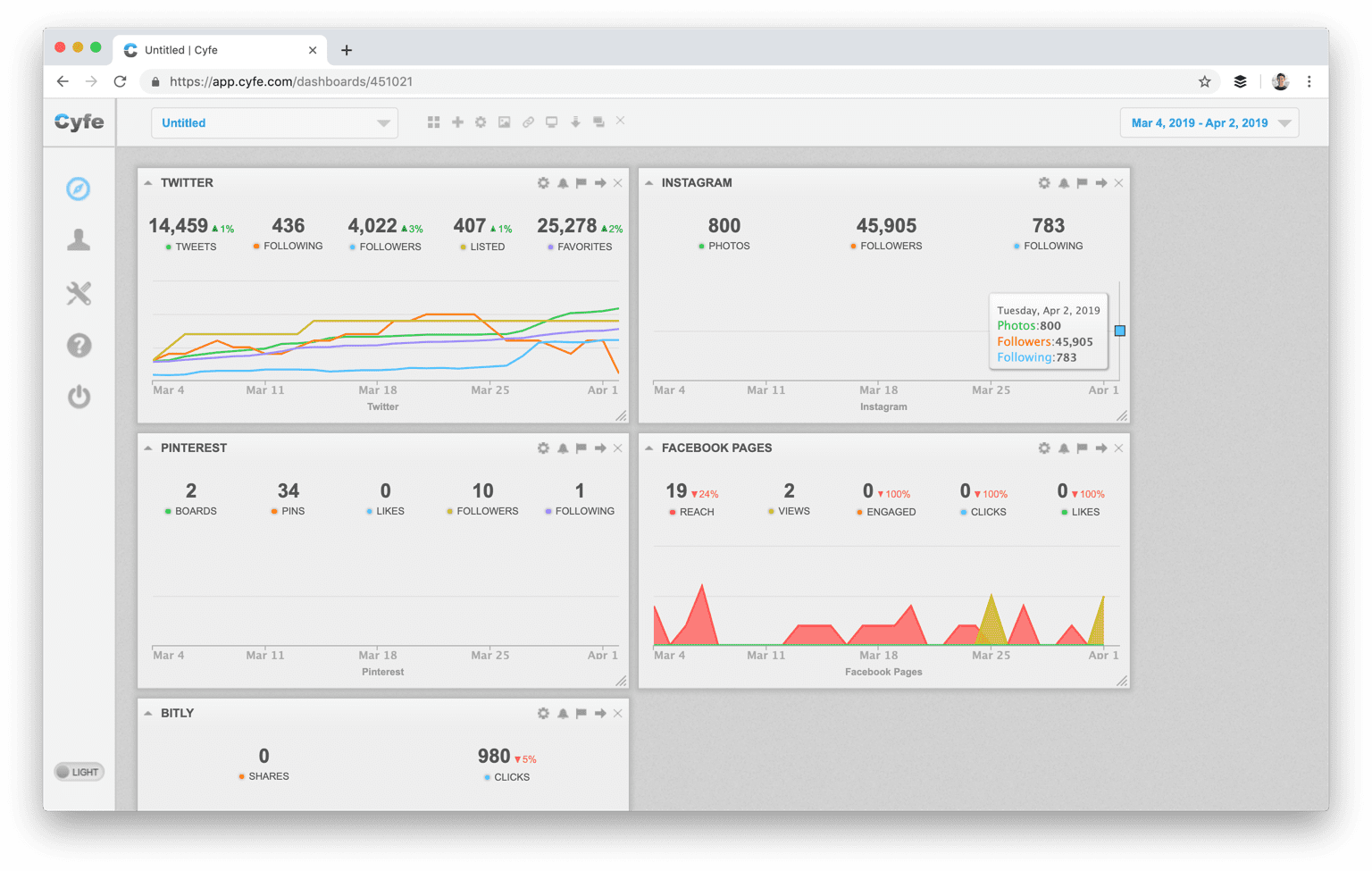Screen dimensions: 1372x871
Task: Click the blue data point in Instagram chart
Action: click(x=1120, y=331)
